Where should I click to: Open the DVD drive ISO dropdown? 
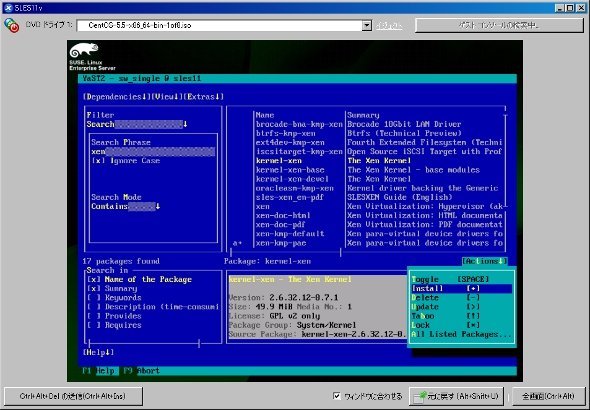coord(366,25)
